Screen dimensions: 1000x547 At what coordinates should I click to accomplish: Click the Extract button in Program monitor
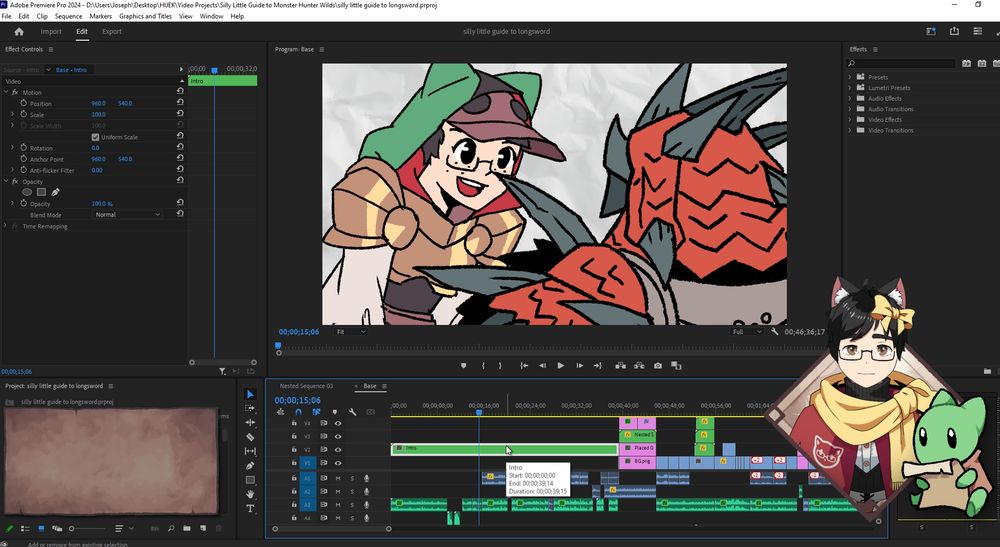639,366
